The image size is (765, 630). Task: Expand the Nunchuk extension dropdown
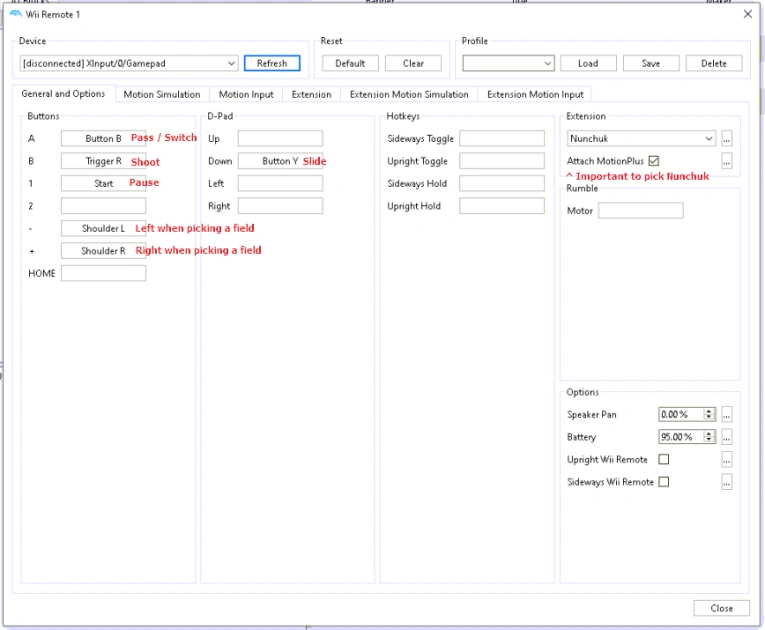tap(641, 139)
